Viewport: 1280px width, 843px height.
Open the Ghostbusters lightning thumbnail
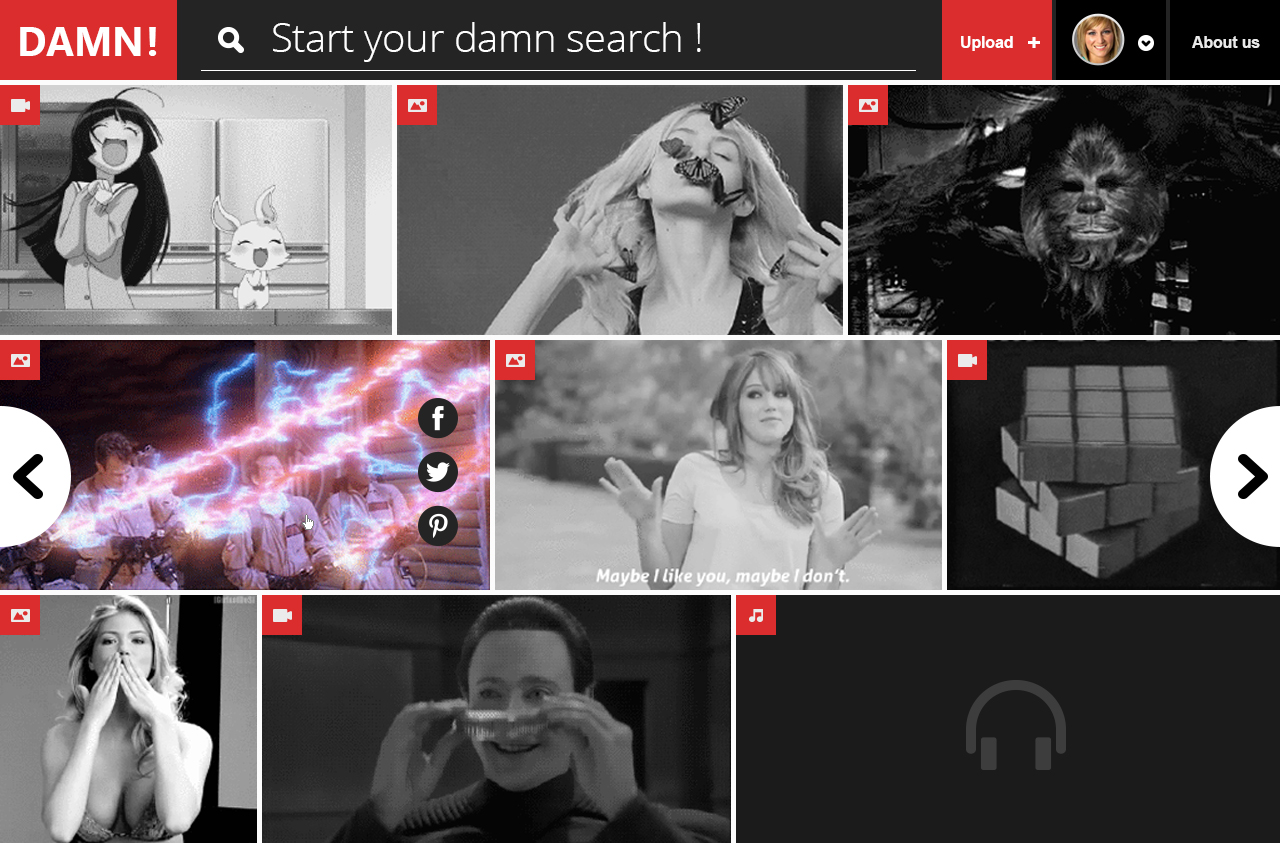point(245,465)
